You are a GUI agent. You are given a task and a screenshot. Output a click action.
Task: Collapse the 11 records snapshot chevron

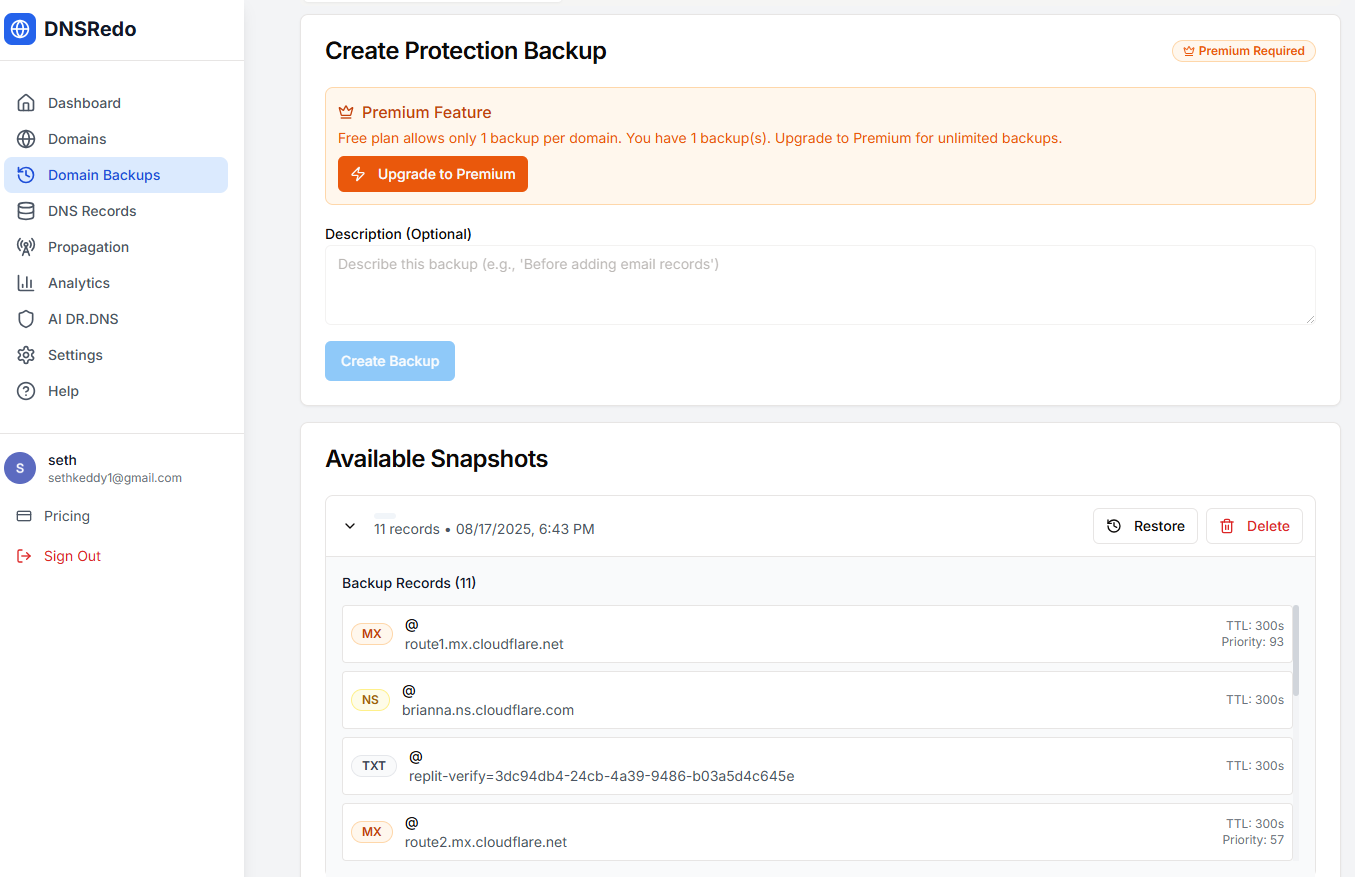point(350,526)
